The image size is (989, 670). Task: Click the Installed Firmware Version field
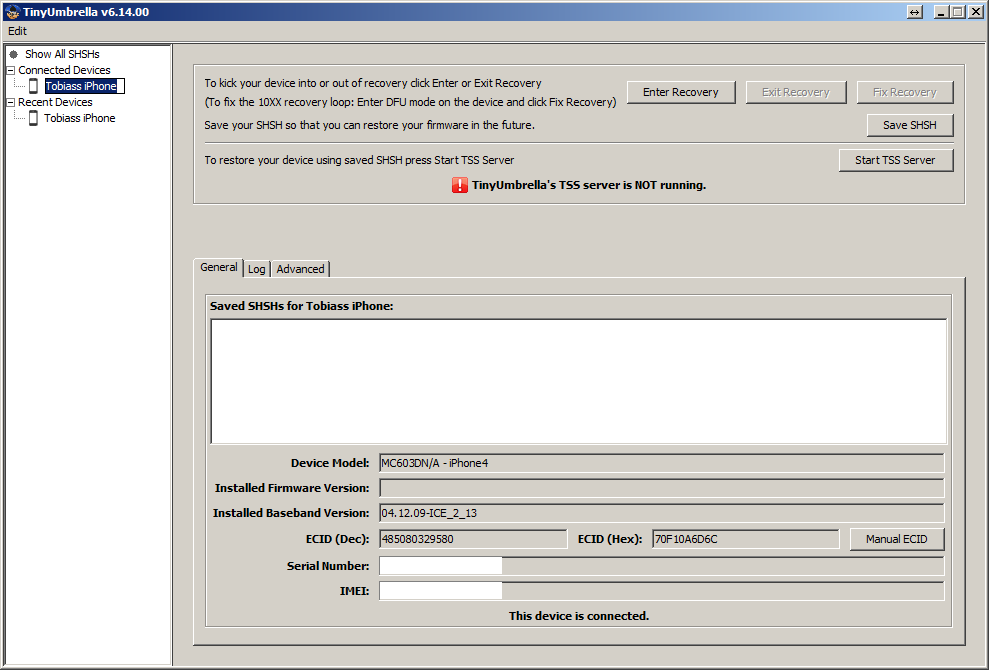662,488
